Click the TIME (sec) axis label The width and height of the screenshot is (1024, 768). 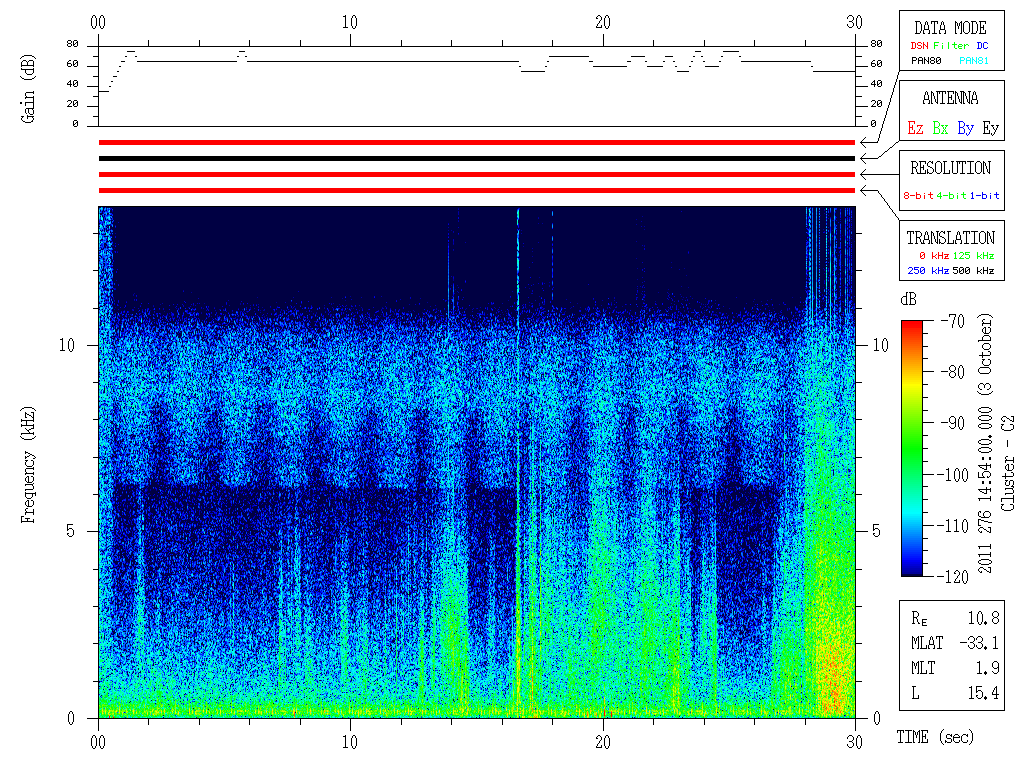[x=935, y=737]
